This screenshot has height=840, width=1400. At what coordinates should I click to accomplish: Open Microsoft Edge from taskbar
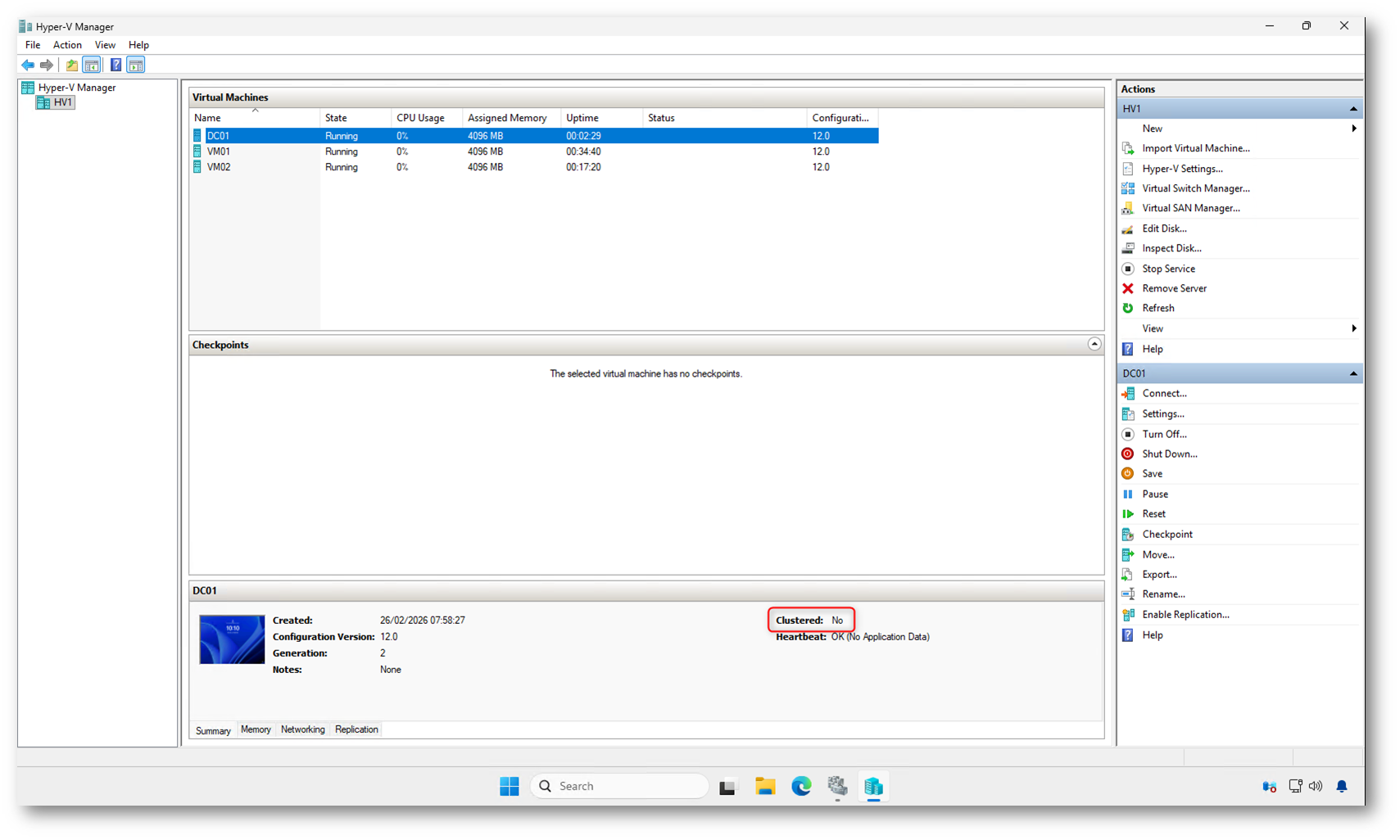coord(801,786)
